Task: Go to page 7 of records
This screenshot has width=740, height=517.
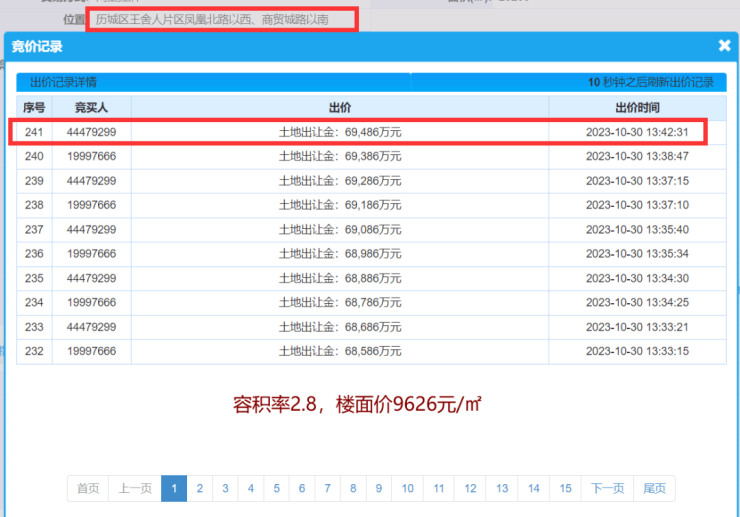Action: pyautogui.click(x=327, y=488)
